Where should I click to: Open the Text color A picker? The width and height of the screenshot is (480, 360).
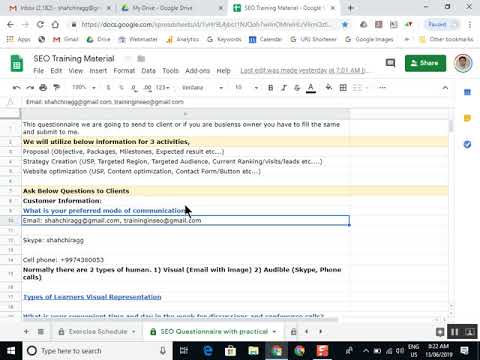pos(311,88)
